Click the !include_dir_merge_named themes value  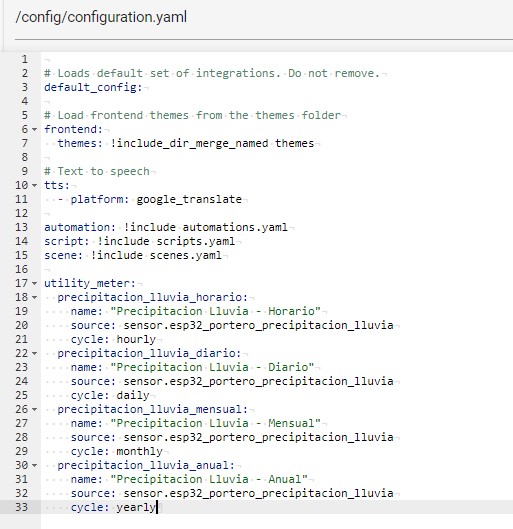(212, 143)
